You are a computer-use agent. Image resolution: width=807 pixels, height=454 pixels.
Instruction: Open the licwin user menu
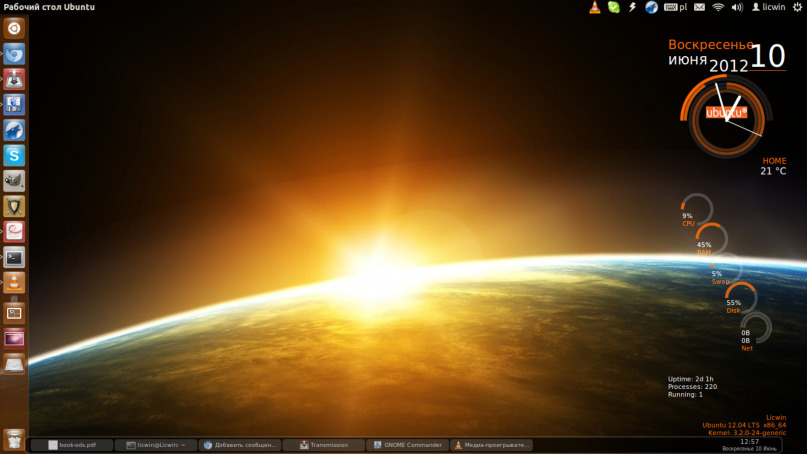[768, 7]
